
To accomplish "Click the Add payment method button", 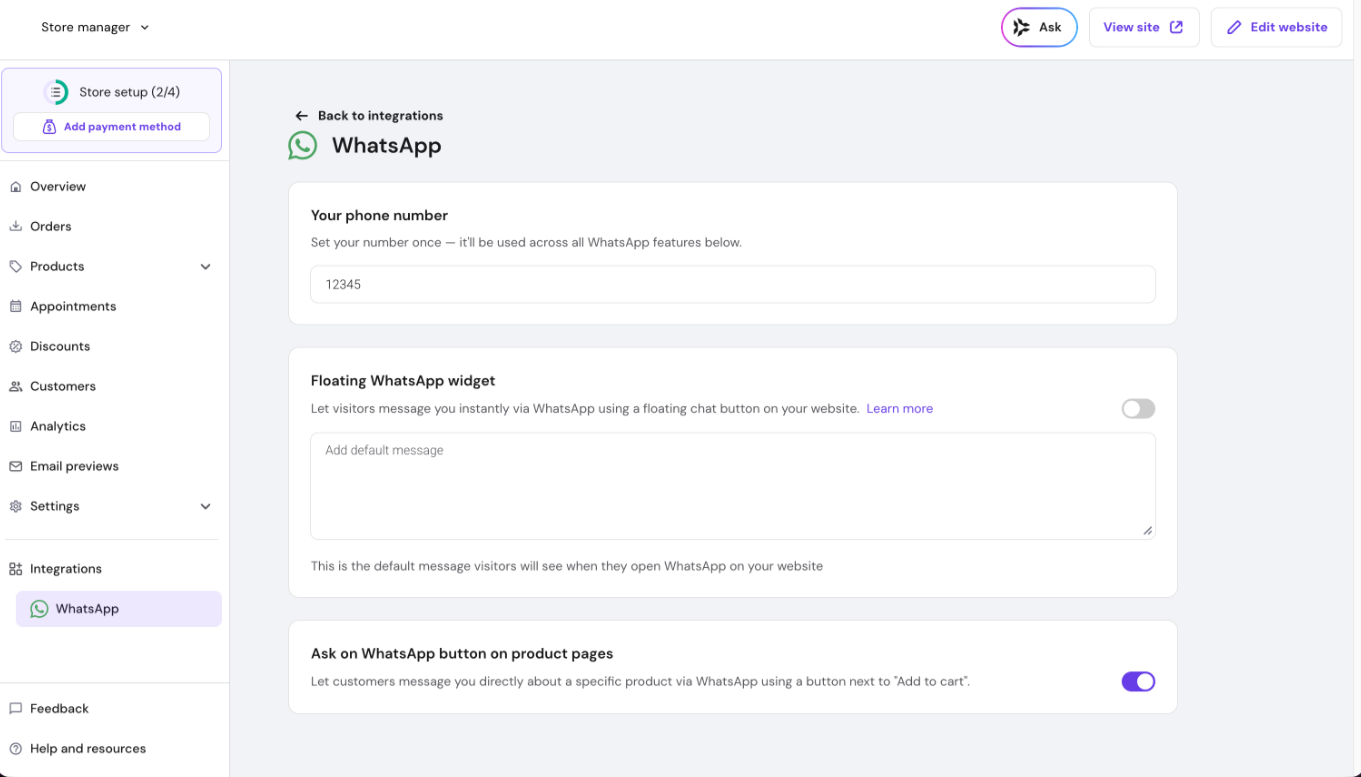I will click(x=111, y=127).
